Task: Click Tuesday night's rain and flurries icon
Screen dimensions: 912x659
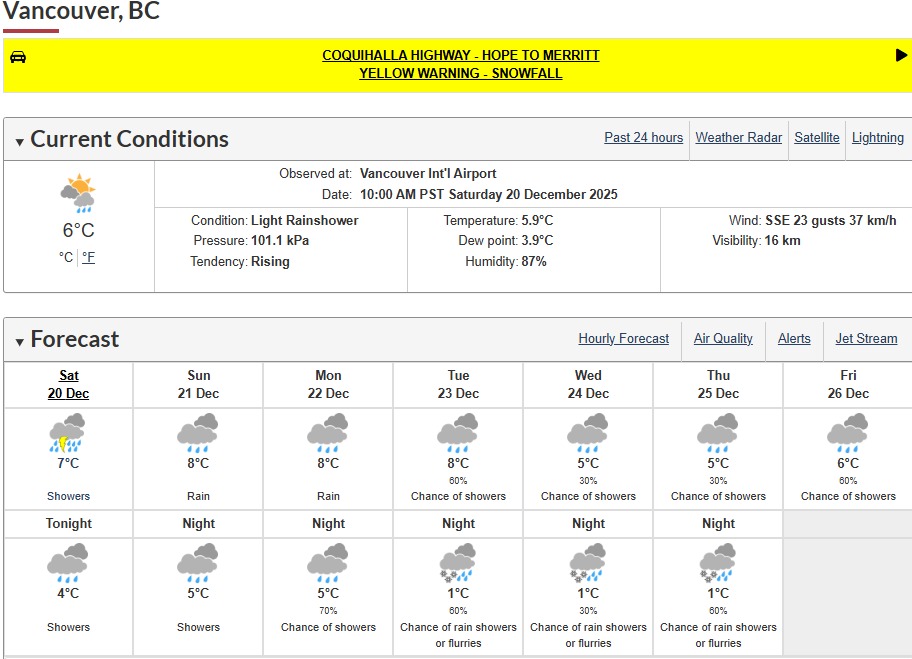Action: (x=458, y=563)
